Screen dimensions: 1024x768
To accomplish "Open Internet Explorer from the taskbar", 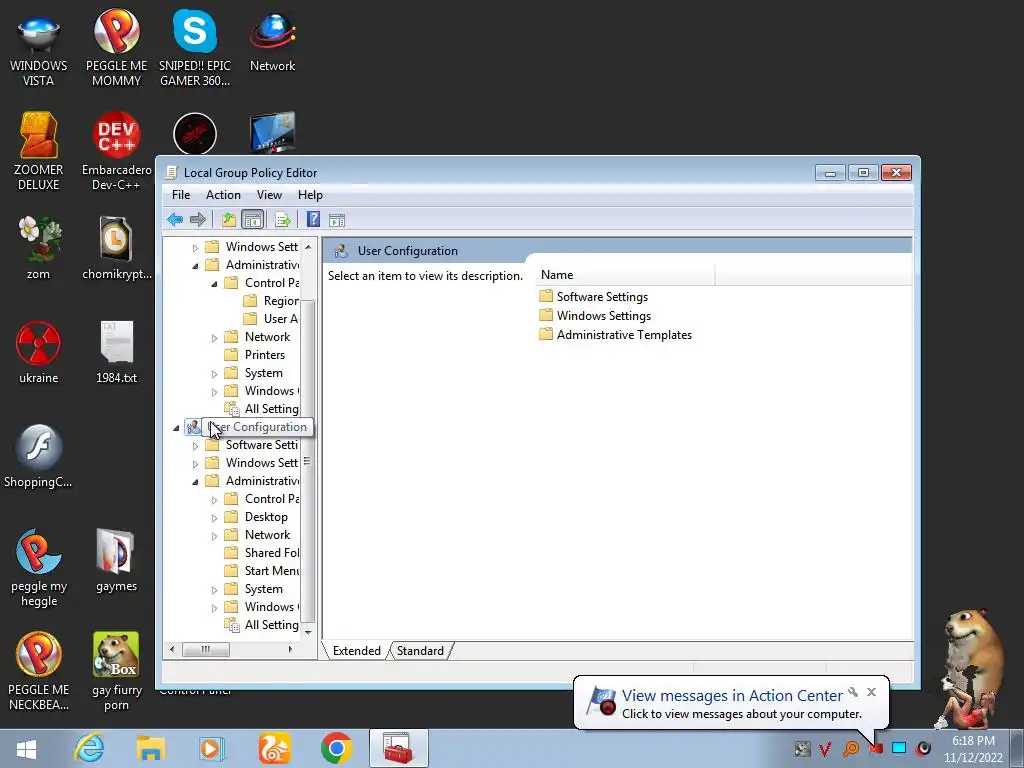I will pyautogui.click(x=89, y=748).
